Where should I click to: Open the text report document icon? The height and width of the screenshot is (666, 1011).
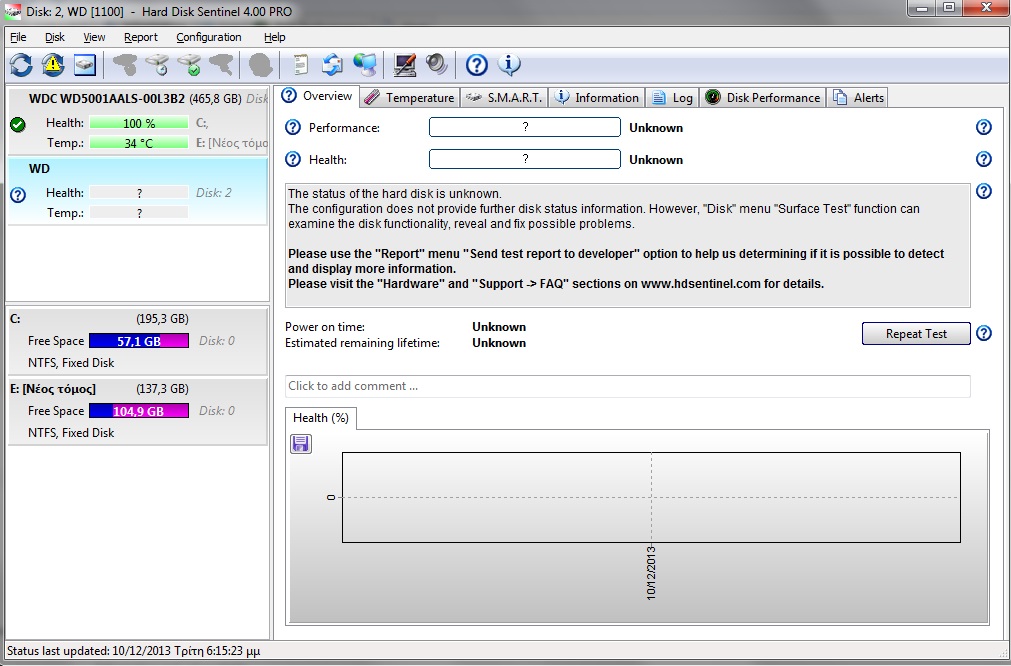point(300,64)
